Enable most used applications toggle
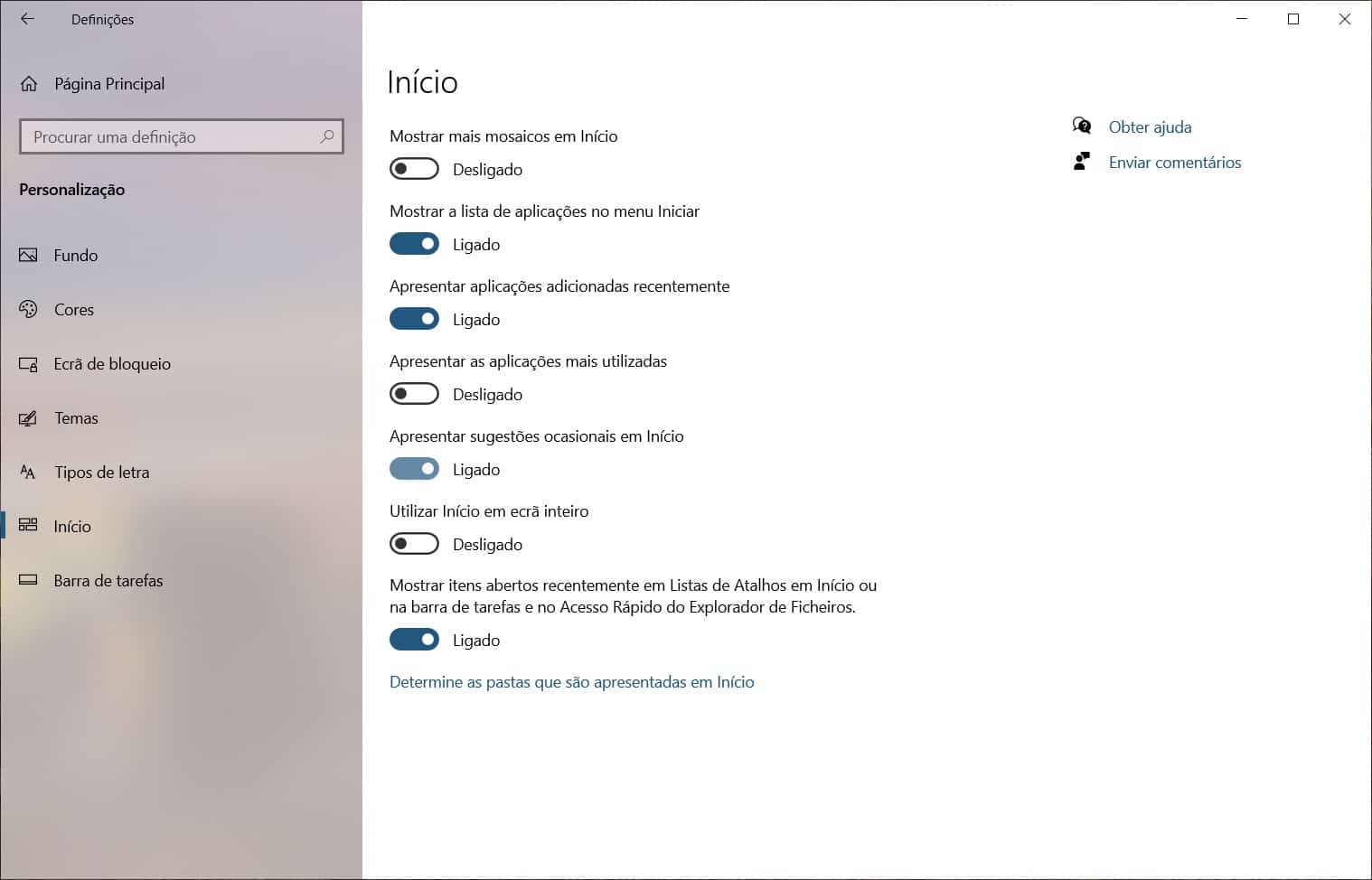 point(414,394)
